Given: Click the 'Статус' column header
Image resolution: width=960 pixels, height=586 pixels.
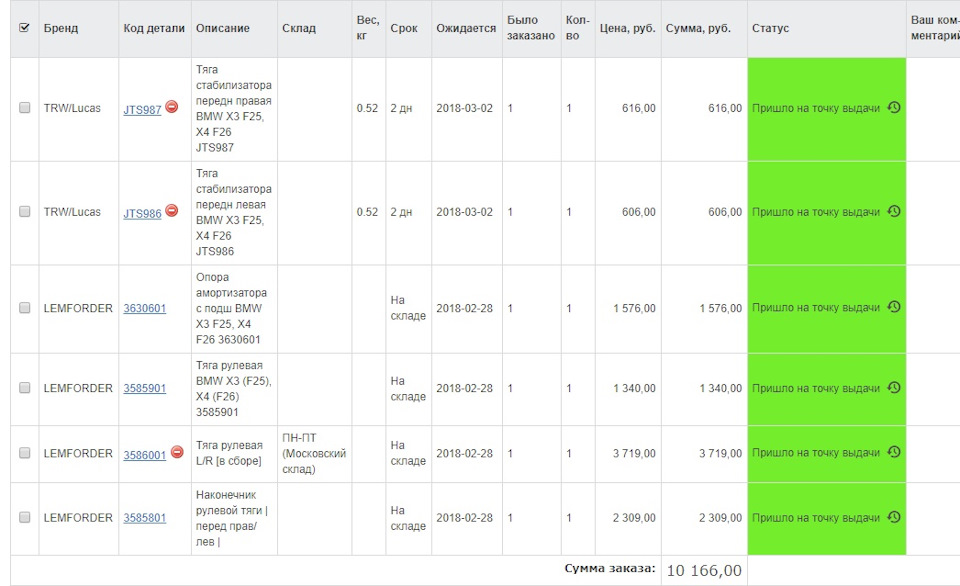Looking at the screenshot, I should [x=770, y=28].
